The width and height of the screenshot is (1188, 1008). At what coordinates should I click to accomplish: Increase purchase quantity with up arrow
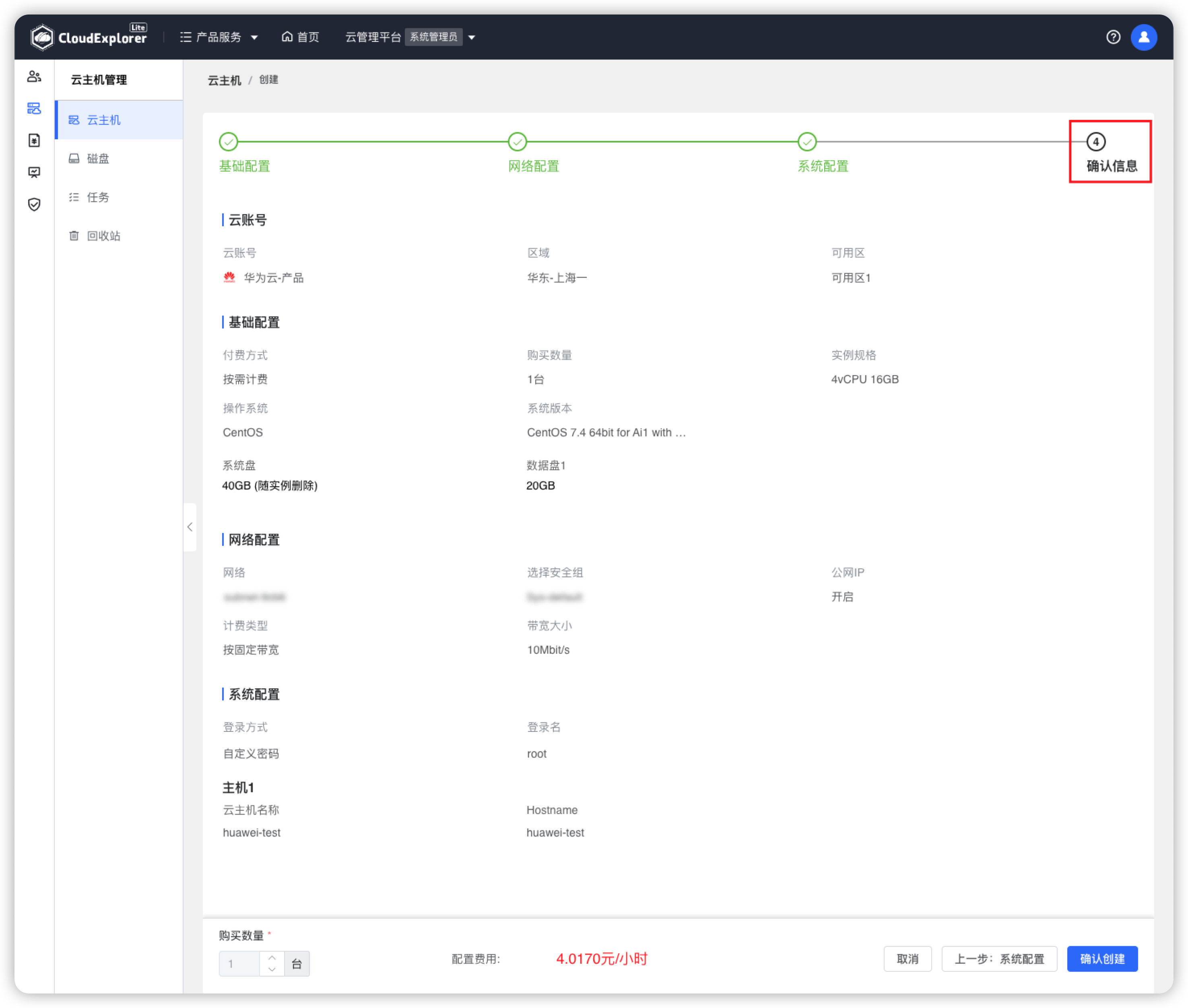tap(272, 958)
